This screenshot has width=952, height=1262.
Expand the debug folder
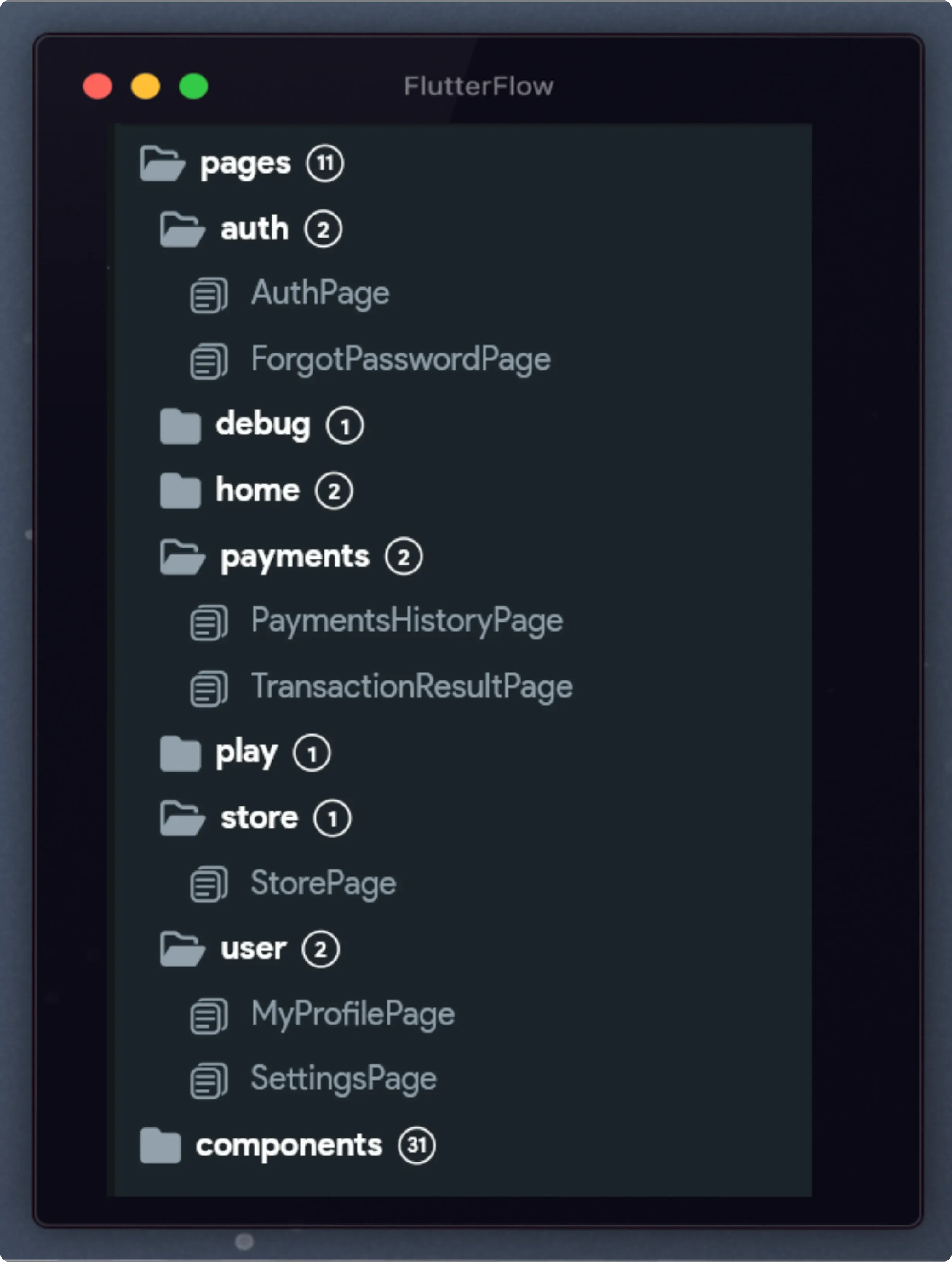(180, 426)
